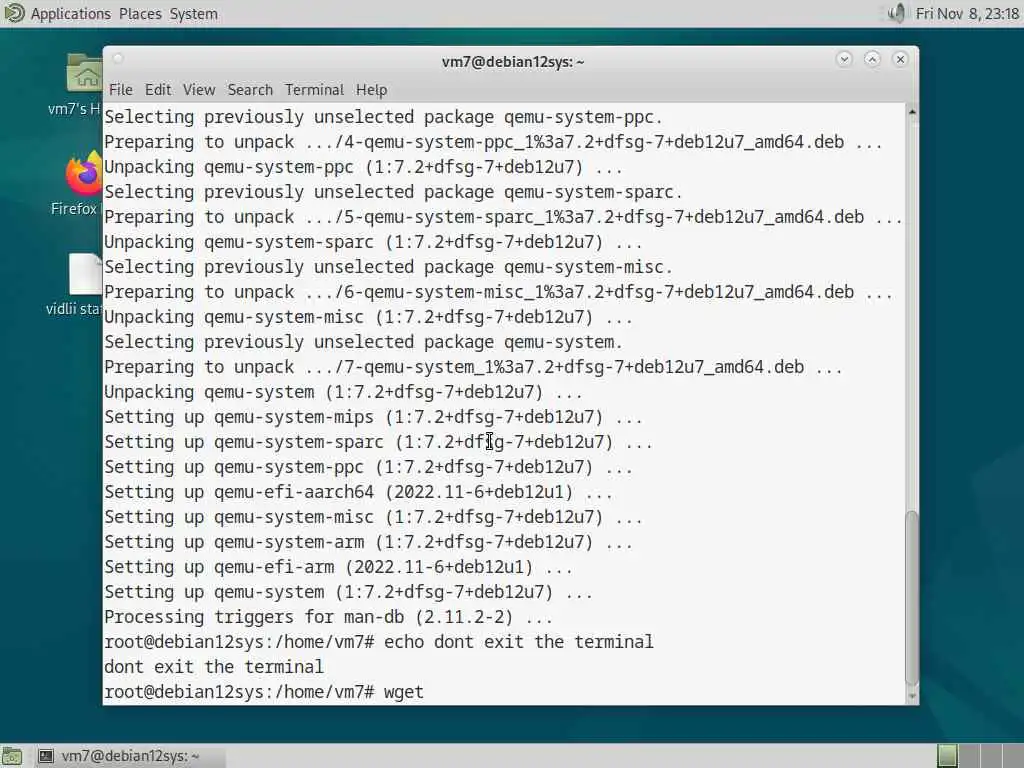
Task: Click the 'echo dont exit the terminal' line
Action: click(379, 642)
